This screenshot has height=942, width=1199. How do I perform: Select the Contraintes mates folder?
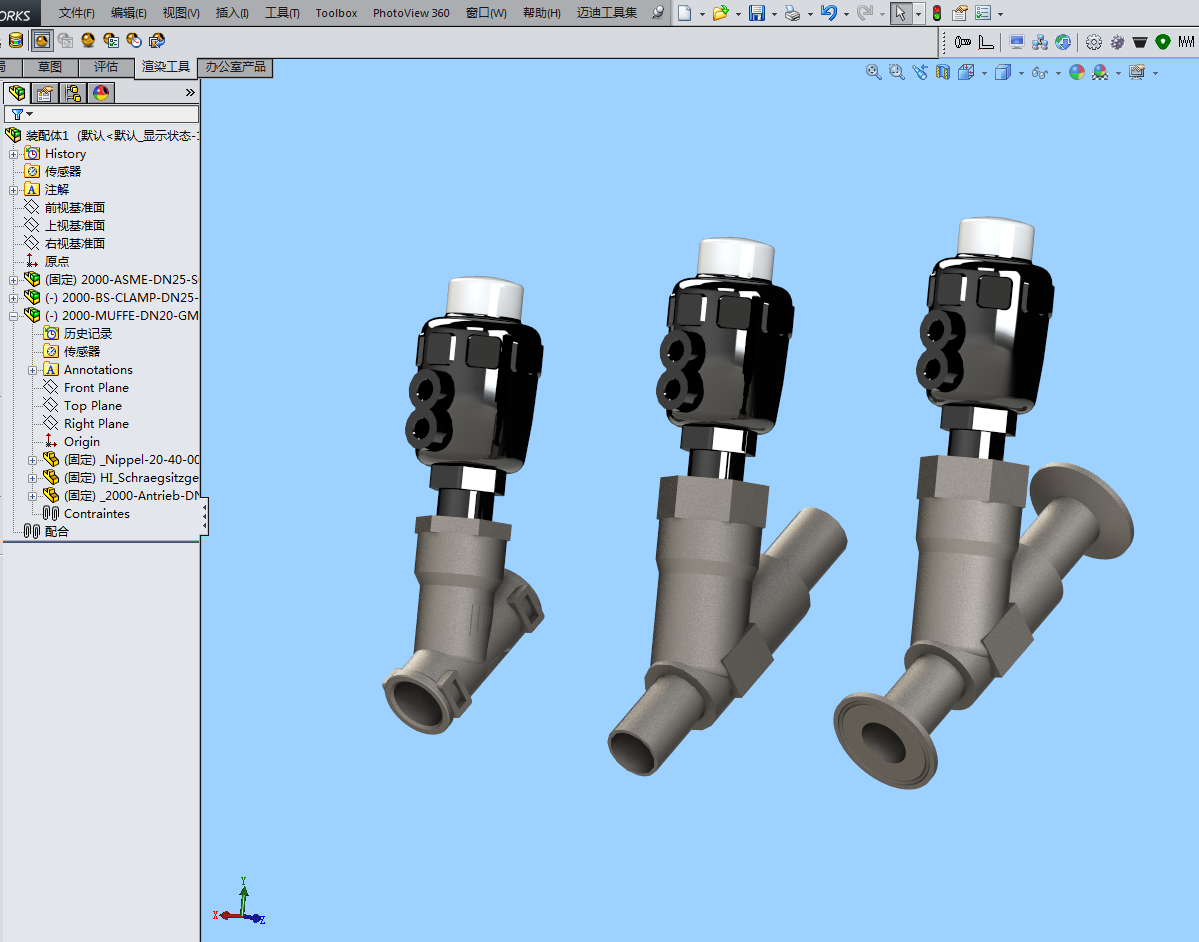coord(96,514)
